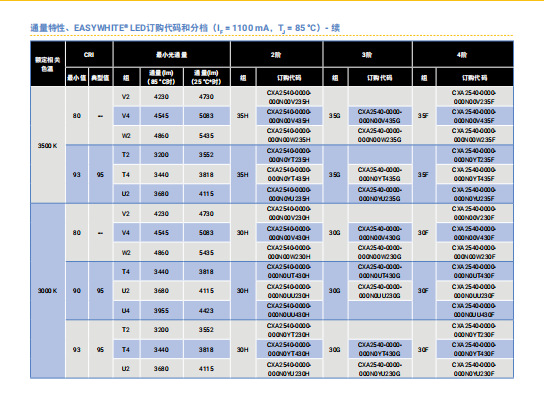This screenshot has height=416, width=544.
Task: Select the 最小值 sub-header under CRI
Action: 77,78
